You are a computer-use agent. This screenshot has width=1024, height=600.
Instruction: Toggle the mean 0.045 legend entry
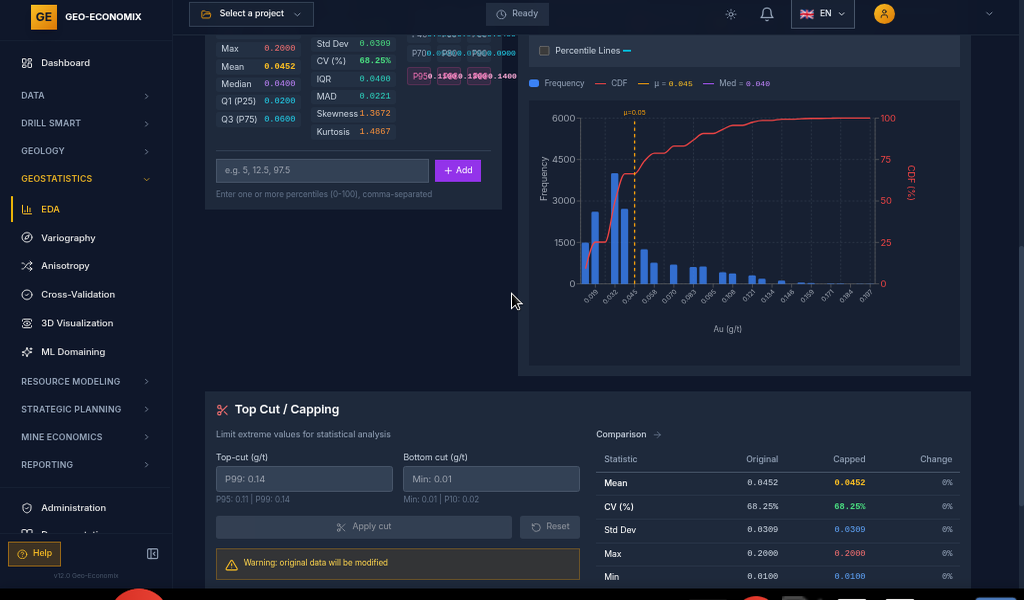[665, 84]
